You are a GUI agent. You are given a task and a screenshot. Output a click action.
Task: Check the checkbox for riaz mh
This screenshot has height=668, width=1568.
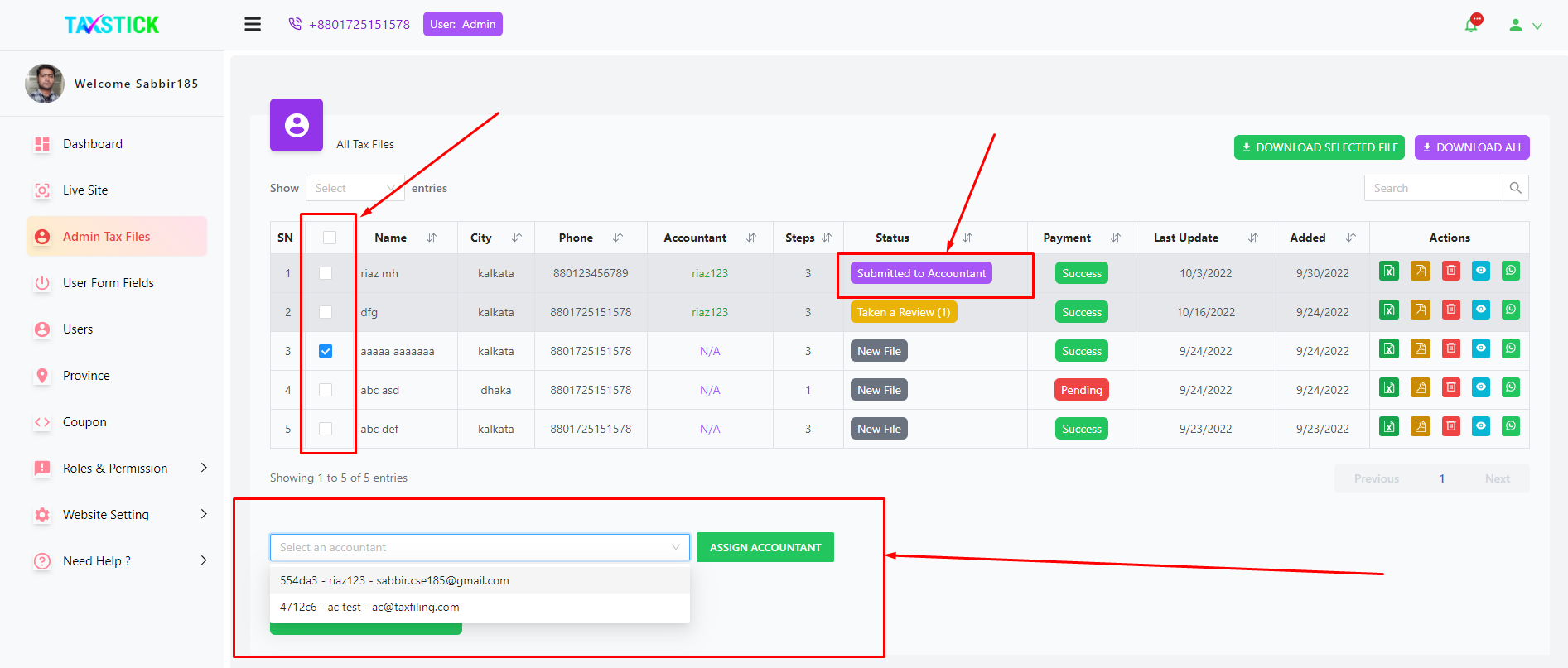[326, 273]
